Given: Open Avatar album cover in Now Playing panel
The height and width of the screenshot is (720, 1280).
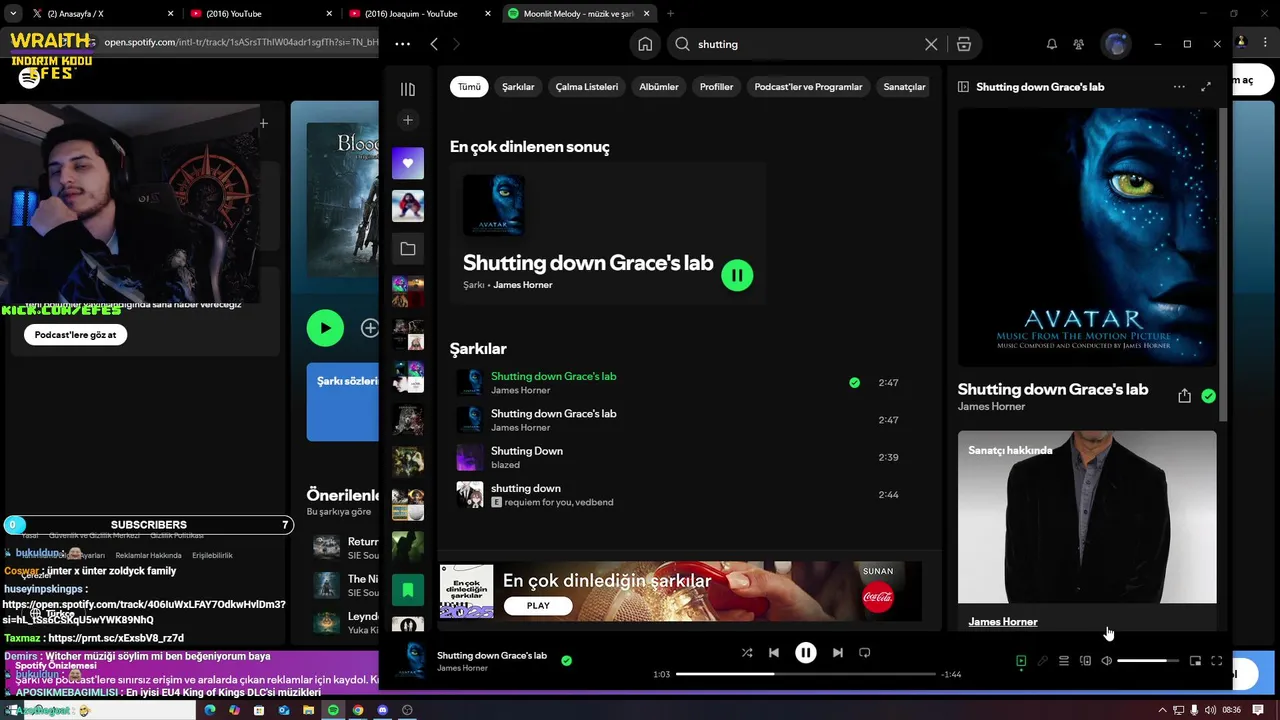Looking at the screenshot, I should [x=1087, y=237].
